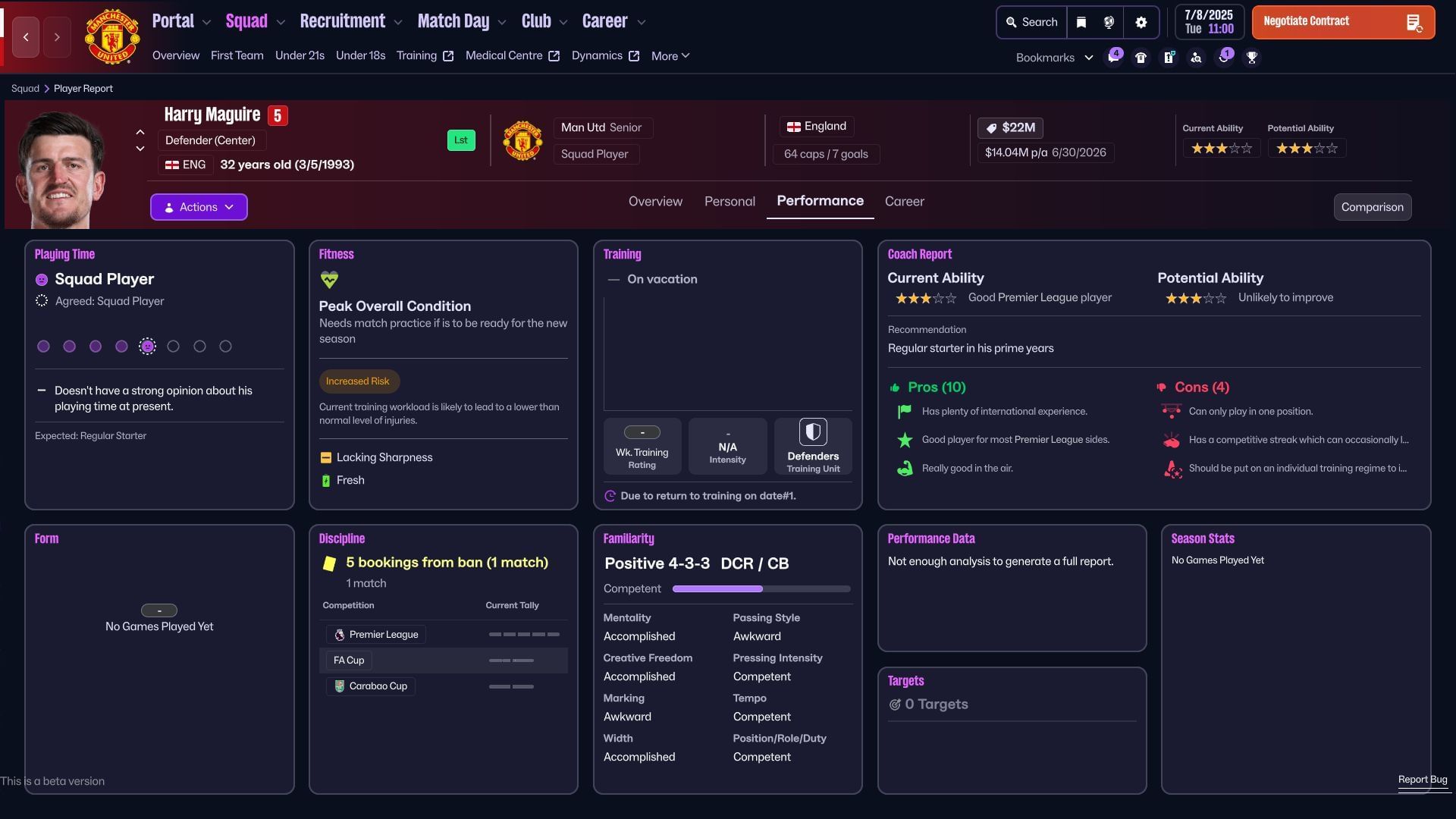
Task: Click the transfers icon with badge 1
Action: (x=1224, y=58)
